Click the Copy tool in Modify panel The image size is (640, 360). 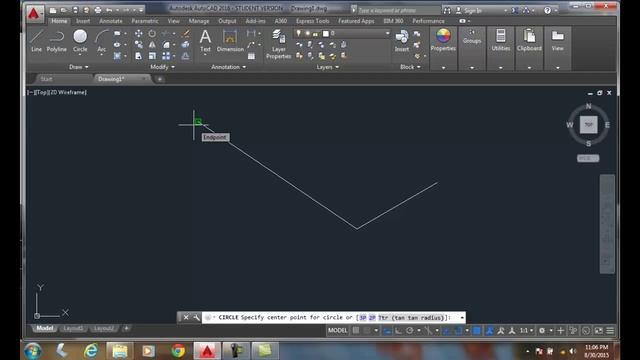coord(139,44)
